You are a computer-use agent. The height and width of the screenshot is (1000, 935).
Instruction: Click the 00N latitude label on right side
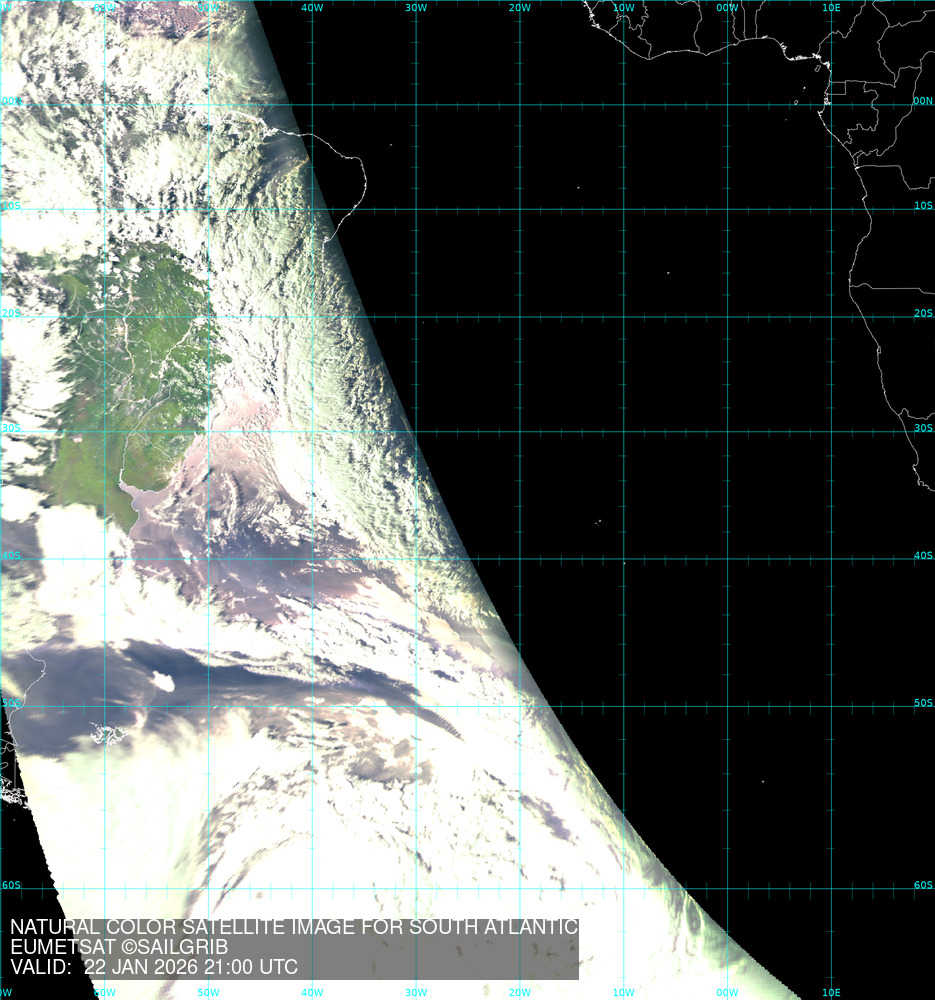[922, 101]
